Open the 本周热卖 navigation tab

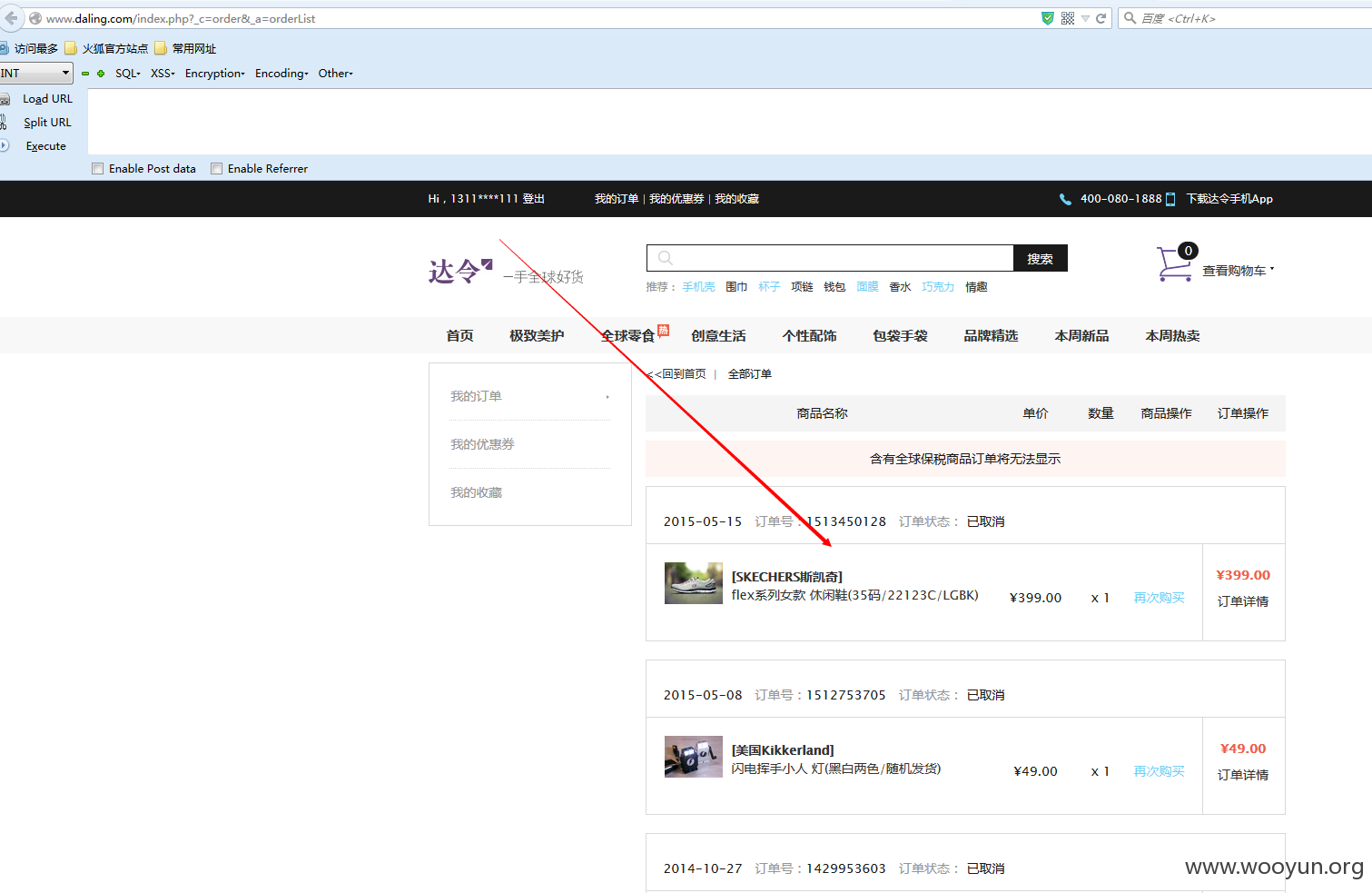[x=1172, y=335]
